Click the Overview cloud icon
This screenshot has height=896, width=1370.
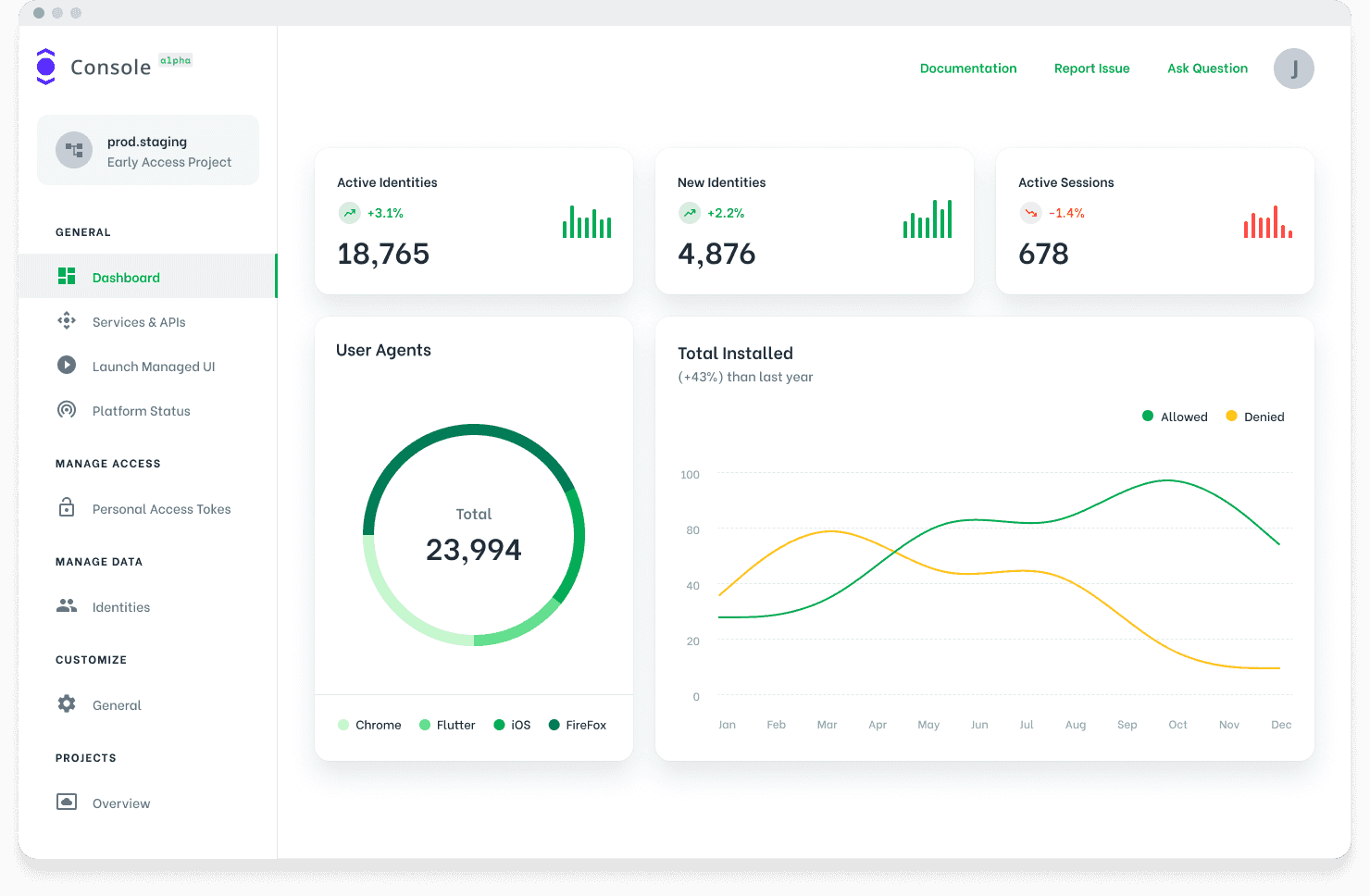[67, 802]
